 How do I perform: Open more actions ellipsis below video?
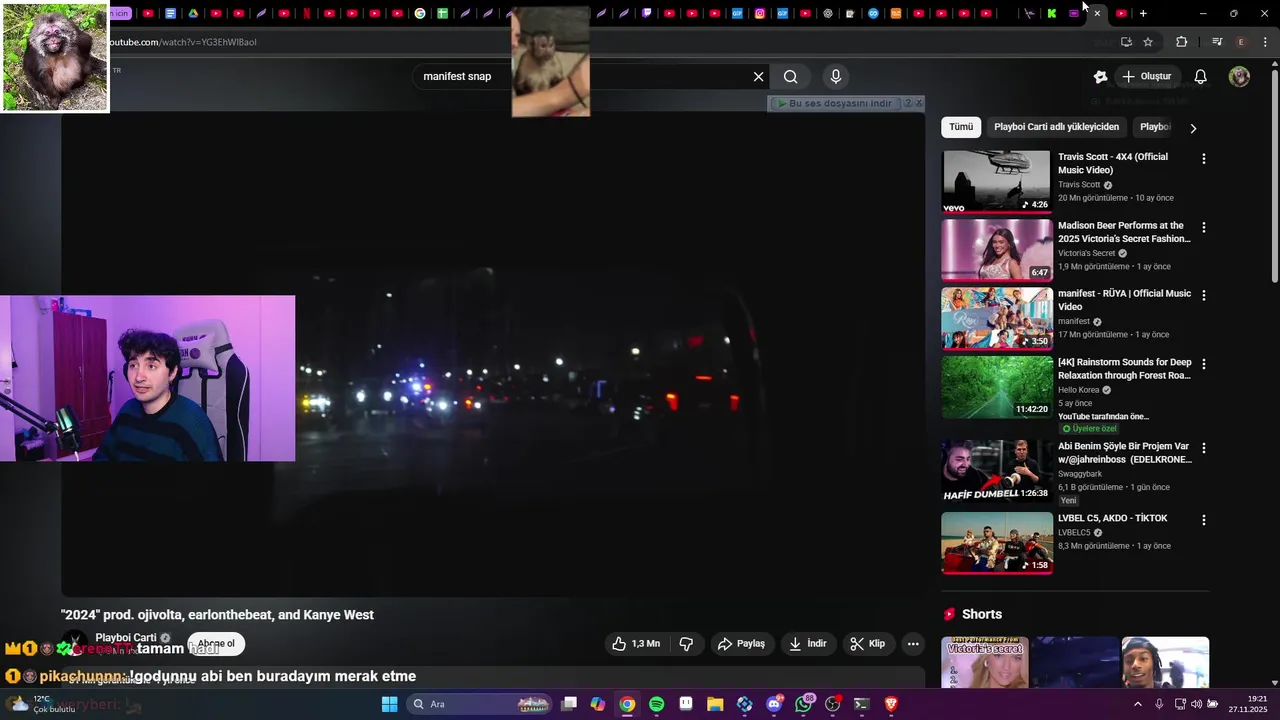coord(913,644)
